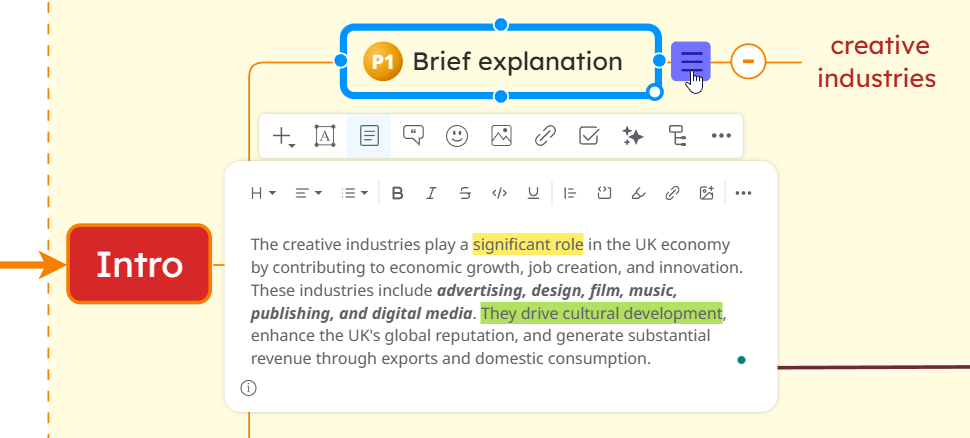Apply block quote formatting
Image resolution: width=970 pixels, height=438 pixels.
tap(570, 194)
